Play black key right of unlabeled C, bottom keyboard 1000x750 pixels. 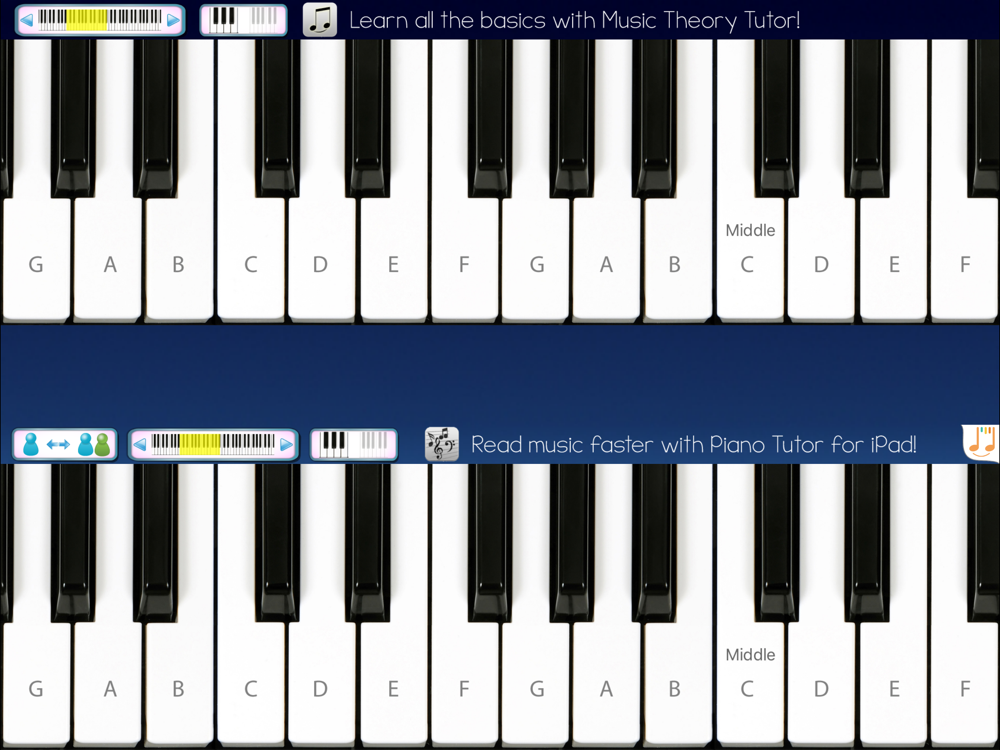277,541
